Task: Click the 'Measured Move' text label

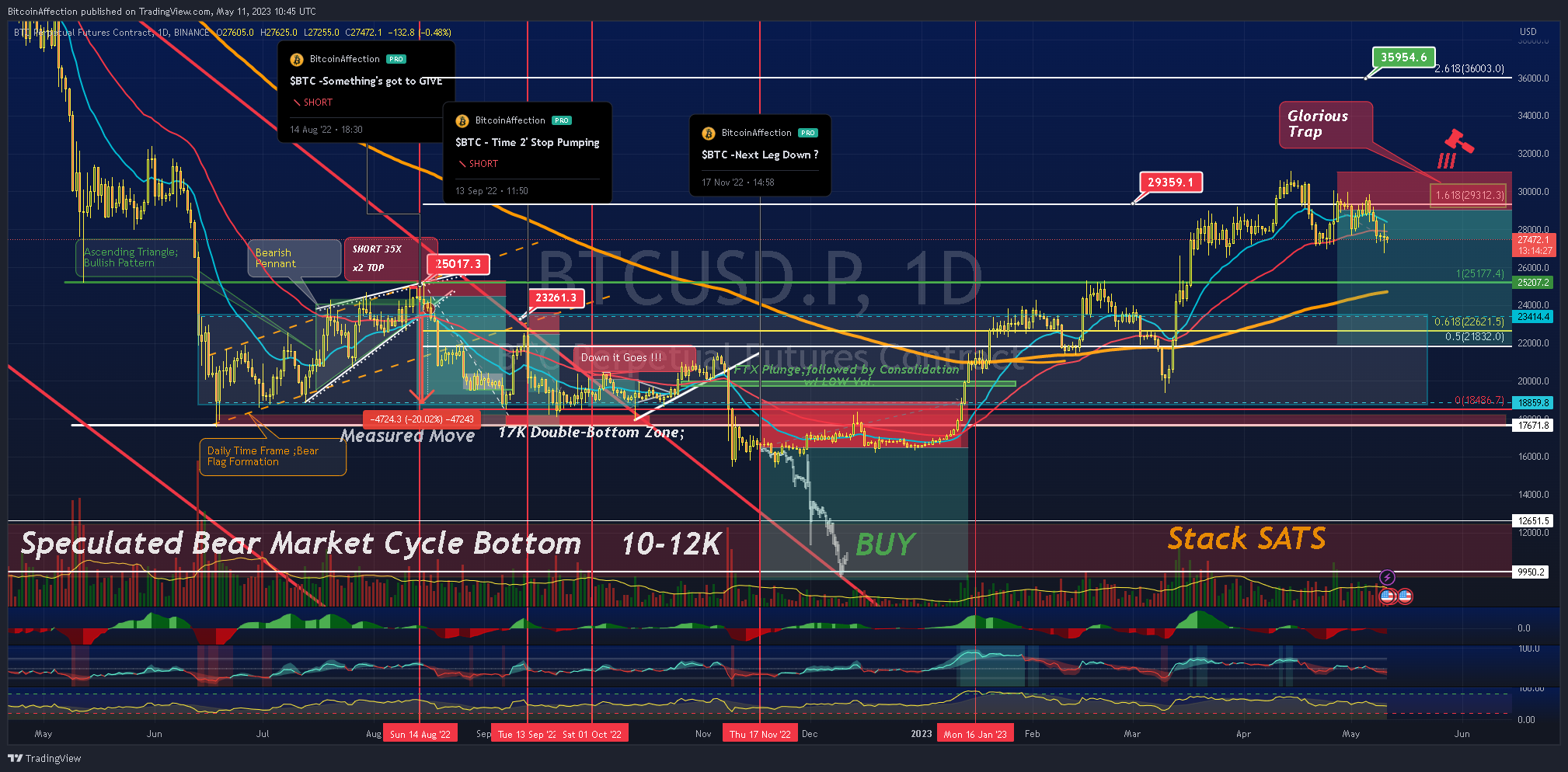Action: tap(407, 436)
